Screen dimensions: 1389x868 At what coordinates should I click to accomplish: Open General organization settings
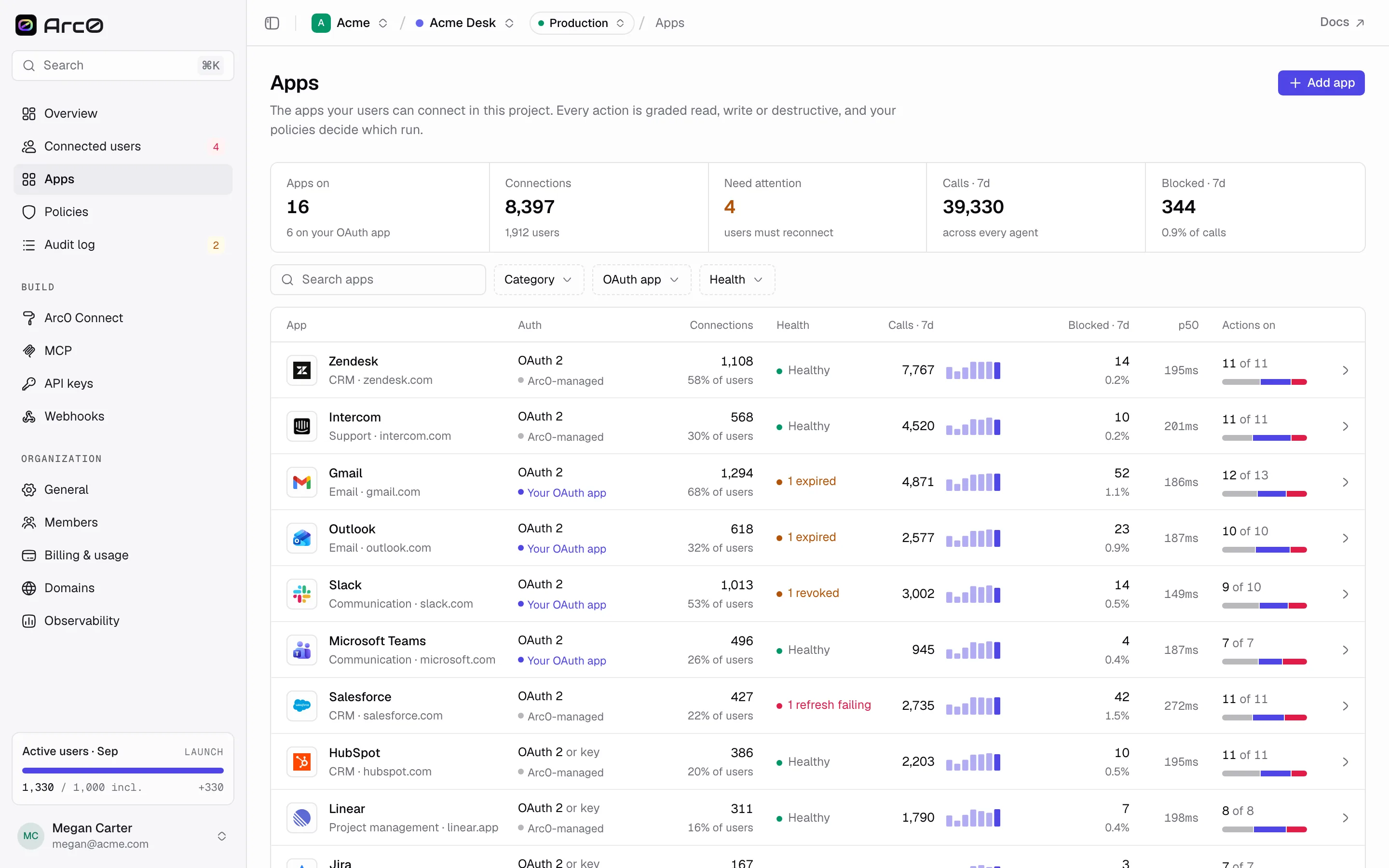coord(123,489)
